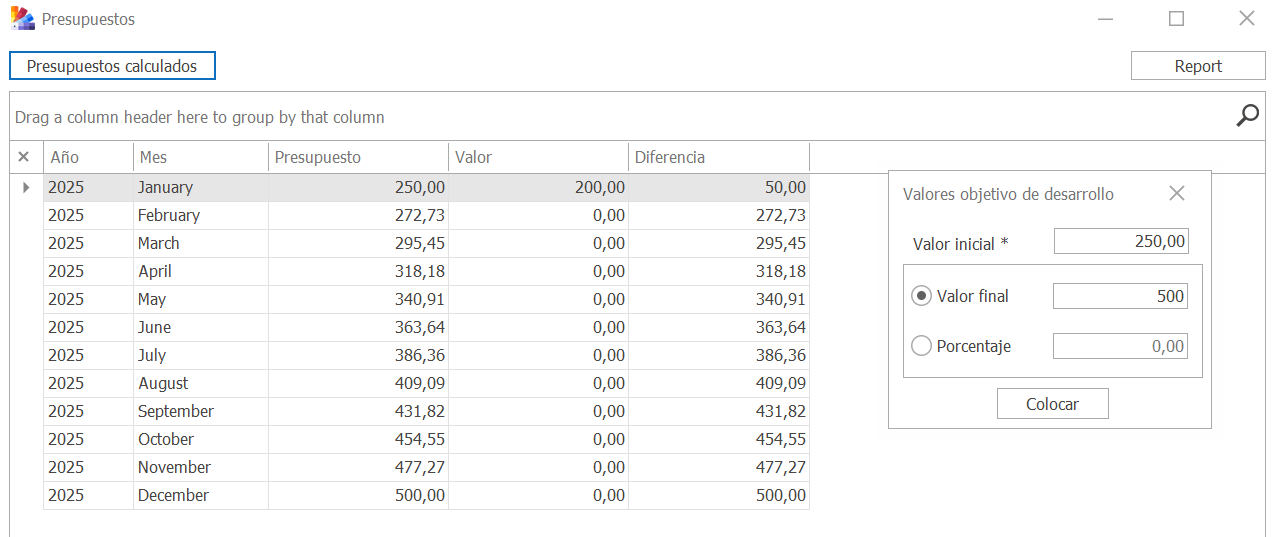Click the row indicator arrow beside January
Image resolution: width=1275 pixels, height=537 pixels.
pyautogui.click(x=26, y=187)
